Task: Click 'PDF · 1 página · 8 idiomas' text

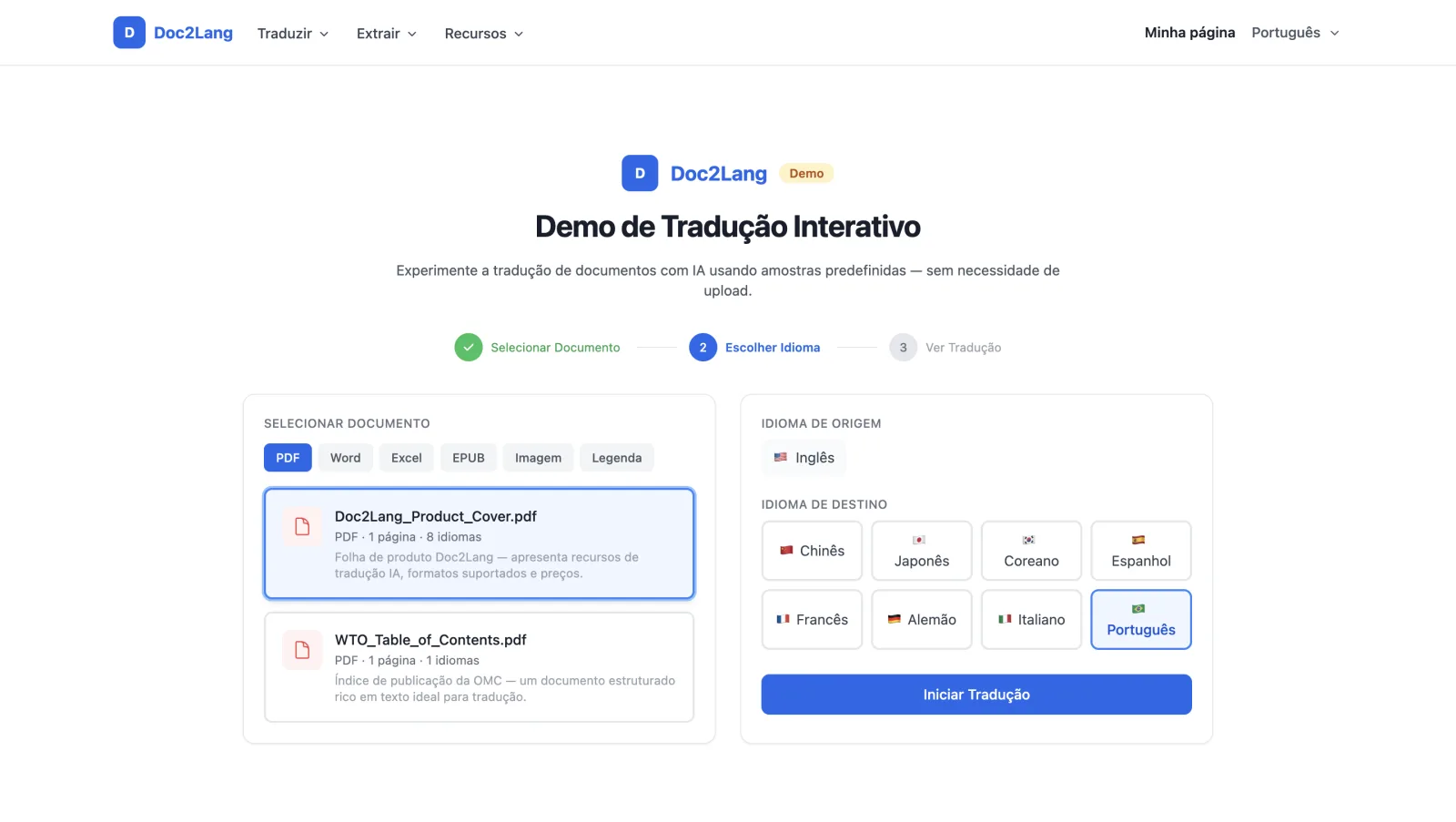Action: tap(408, 537)
